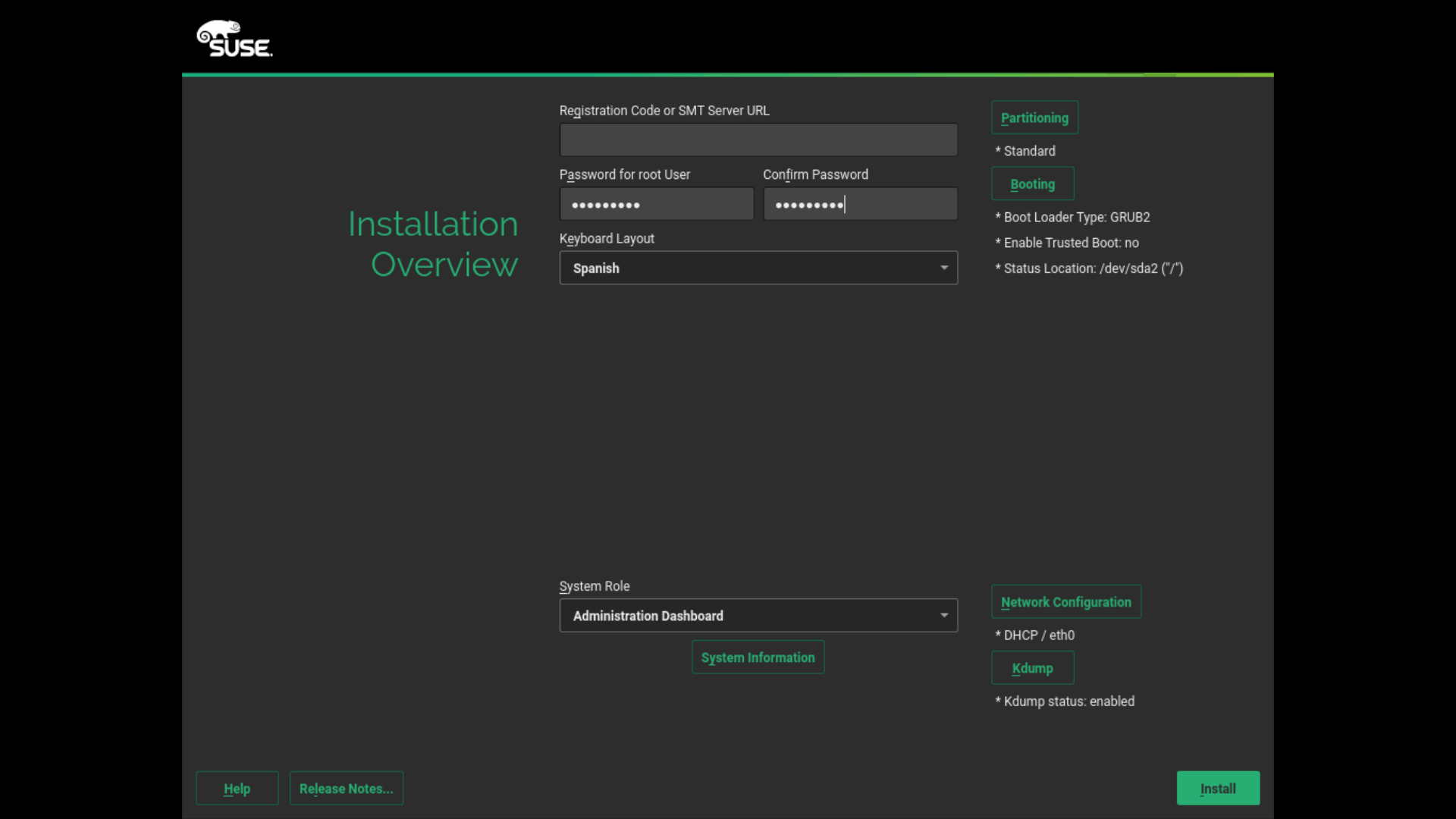Click the Status Location /dev/sda2 text
Image resolution: width=1456 pixels, height=819 pixels.
coord(1089,268)
